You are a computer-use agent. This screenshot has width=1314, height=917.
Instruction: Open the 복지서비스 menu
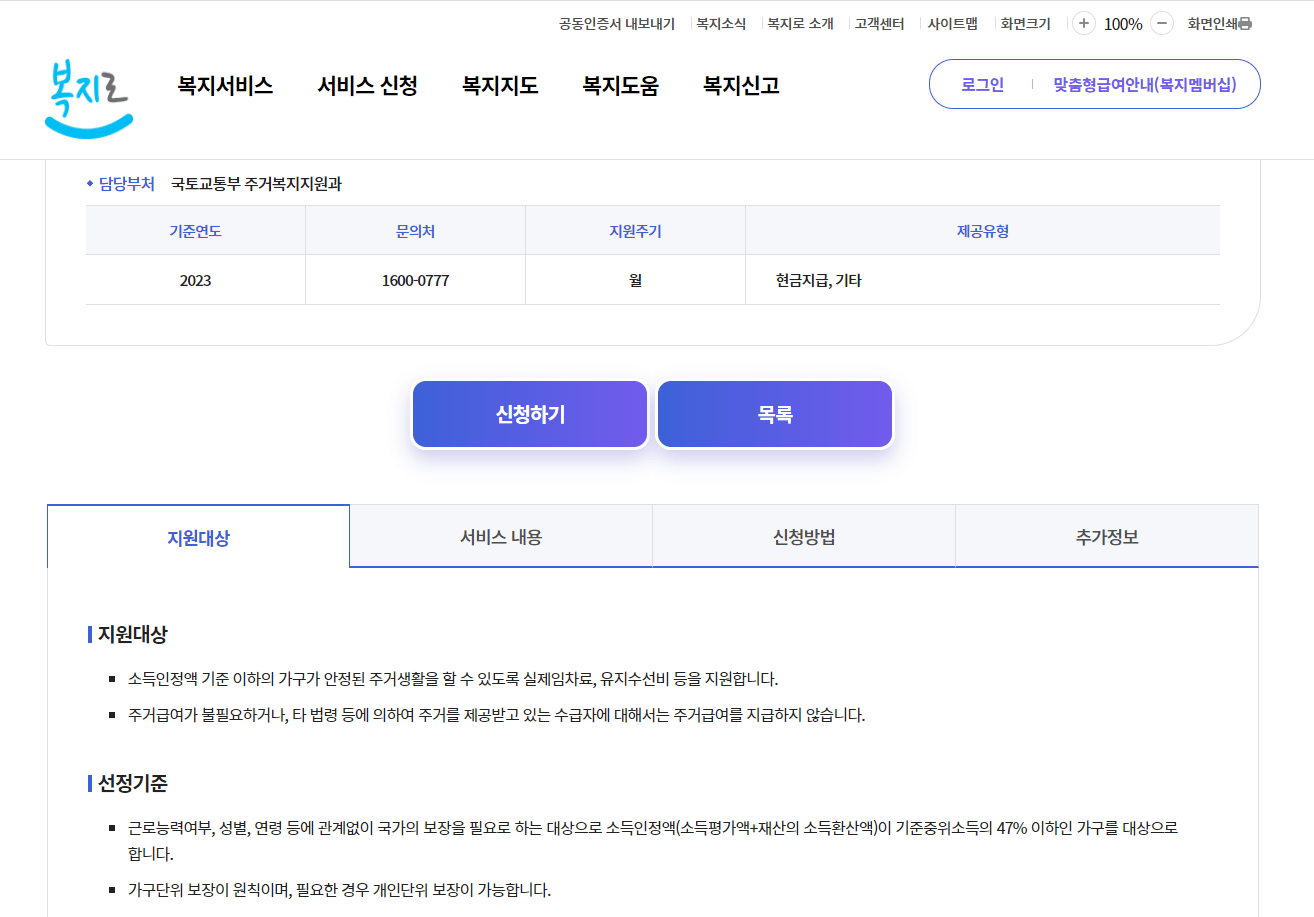(x=224, y=86)
